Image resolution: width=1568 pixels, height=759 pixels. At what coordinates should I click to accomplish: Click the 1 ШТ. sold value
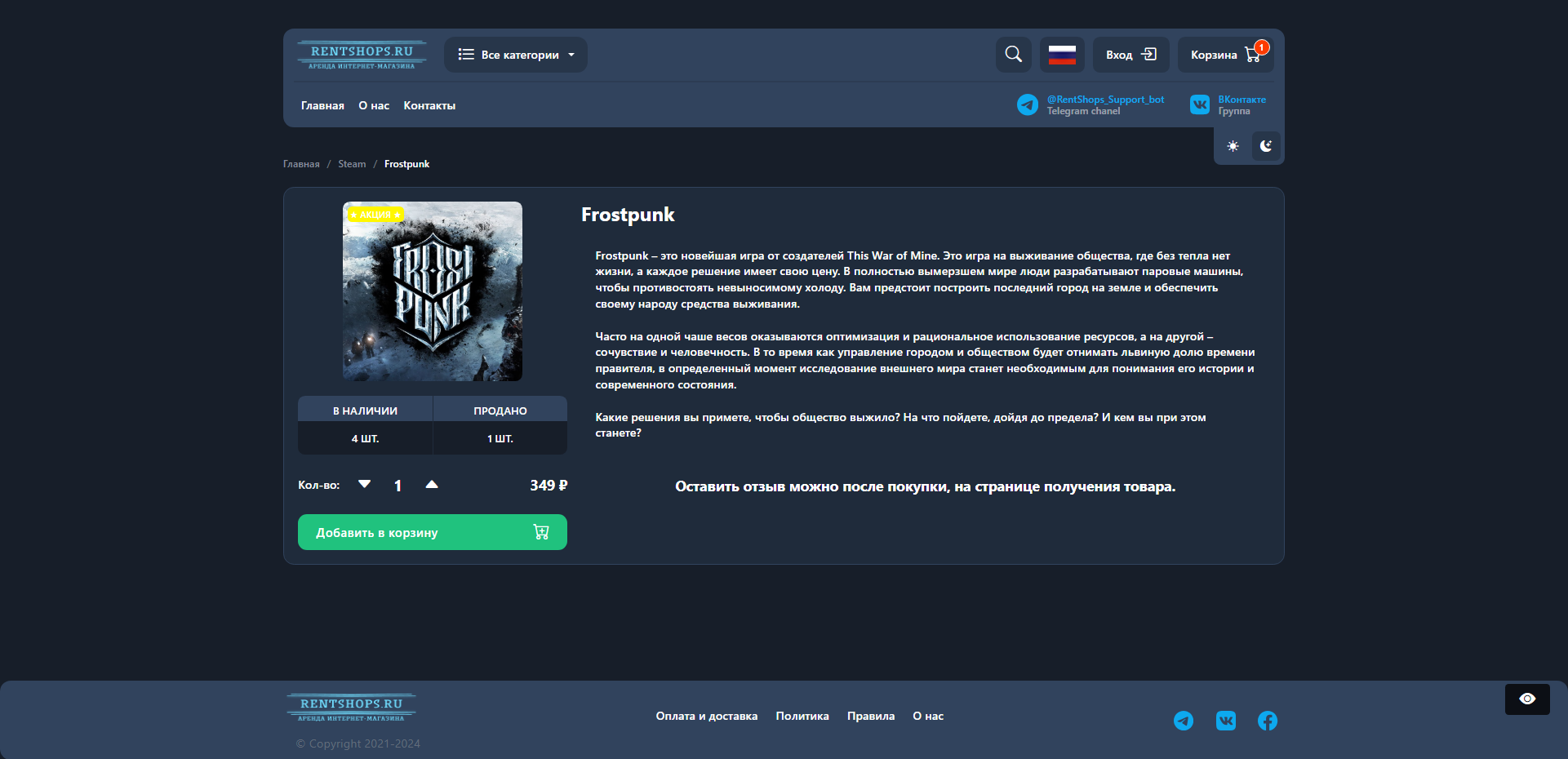[500, 438]
